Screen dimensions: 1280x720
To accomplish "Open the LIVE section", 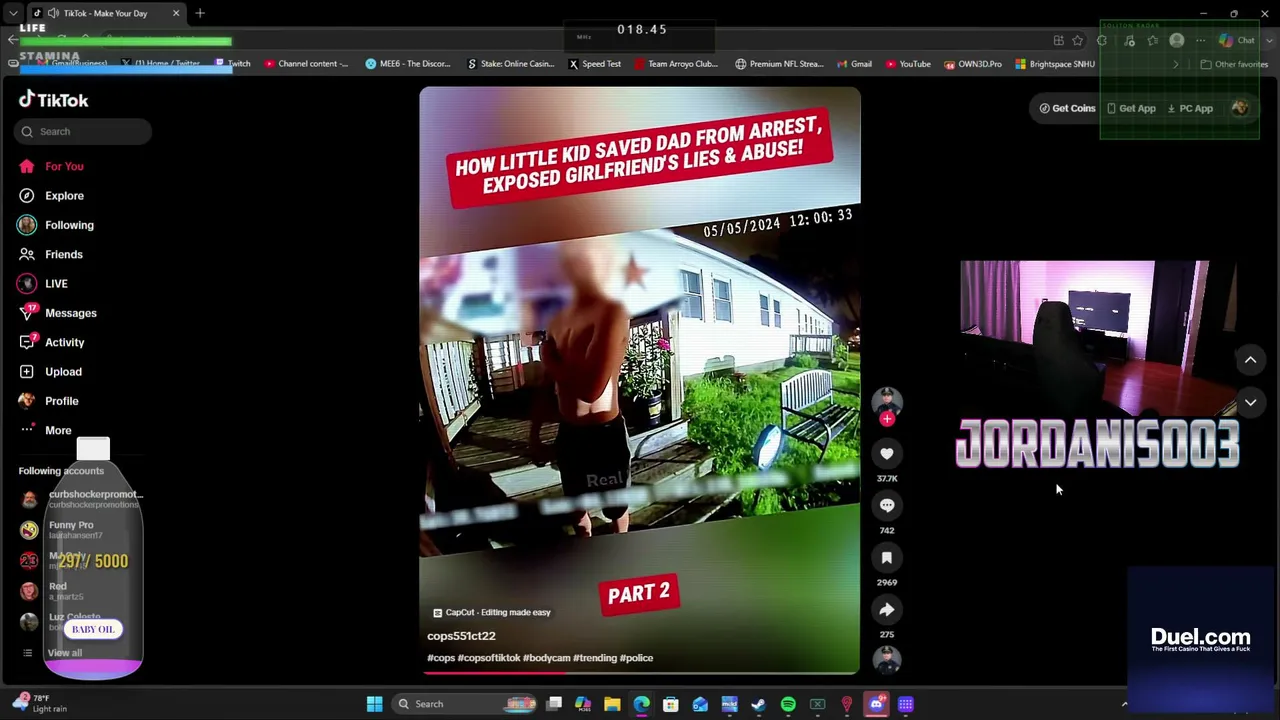I will (x=43, y=283).
